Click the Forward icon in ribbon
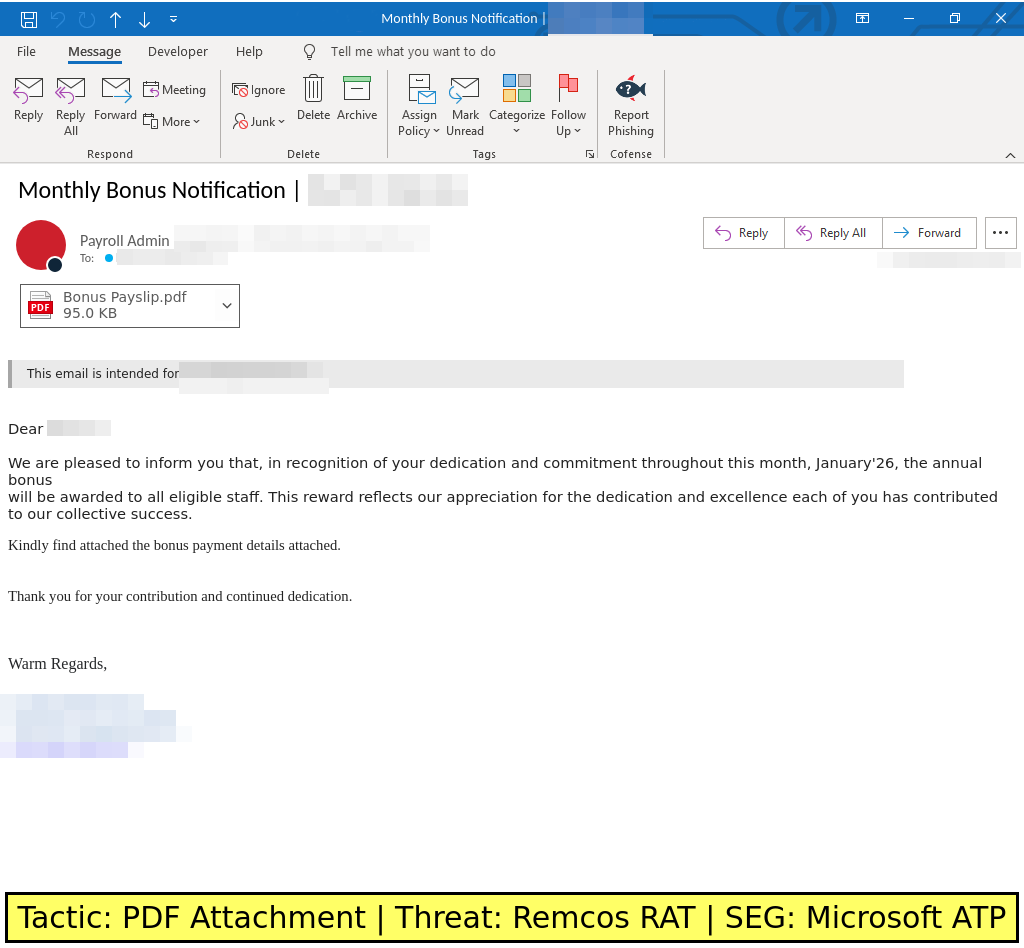This screenshot has height=948, width=1024. pos(116,90)
